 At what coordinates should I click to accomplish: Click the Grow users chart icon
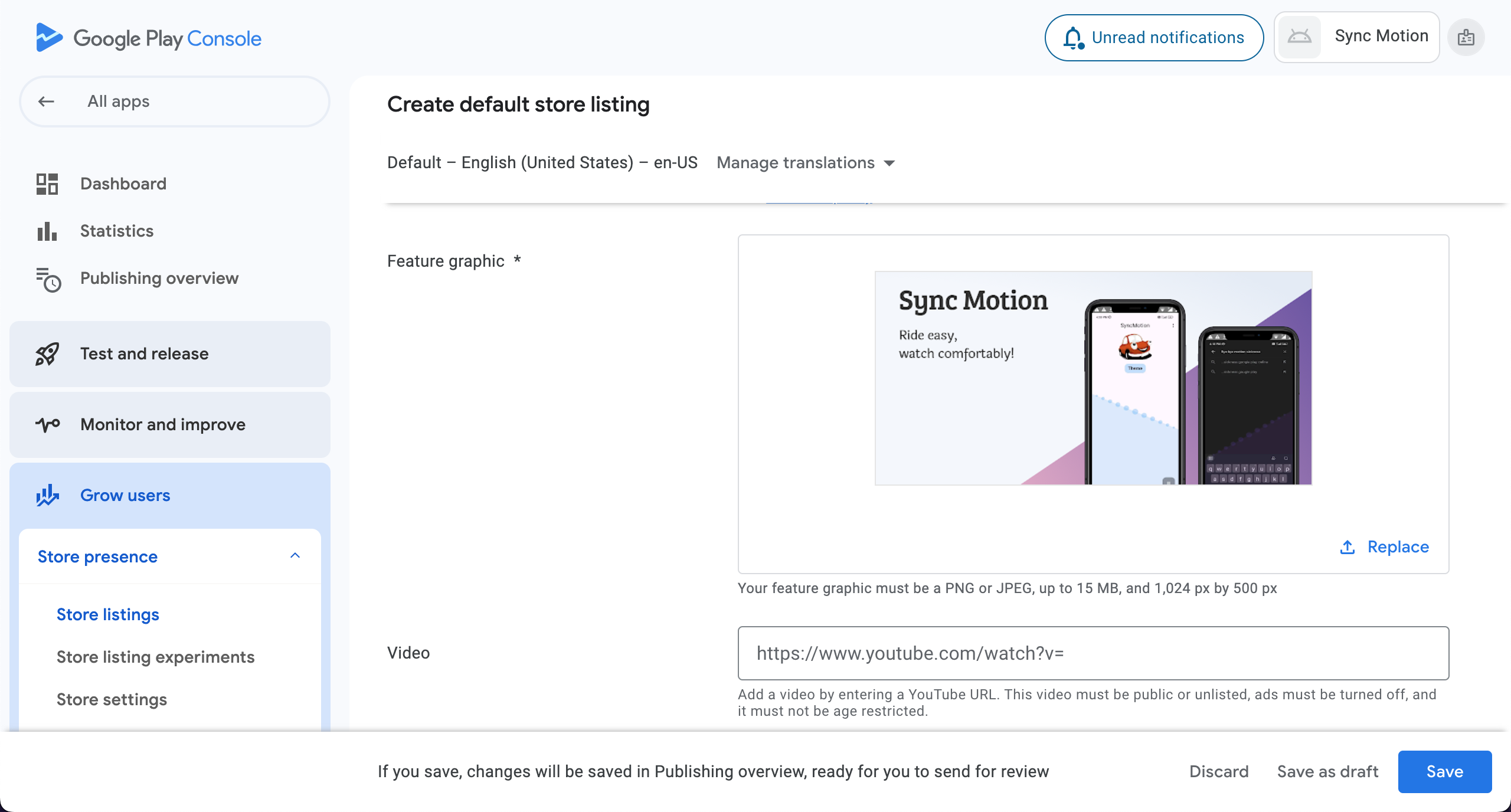coord(47,495)
